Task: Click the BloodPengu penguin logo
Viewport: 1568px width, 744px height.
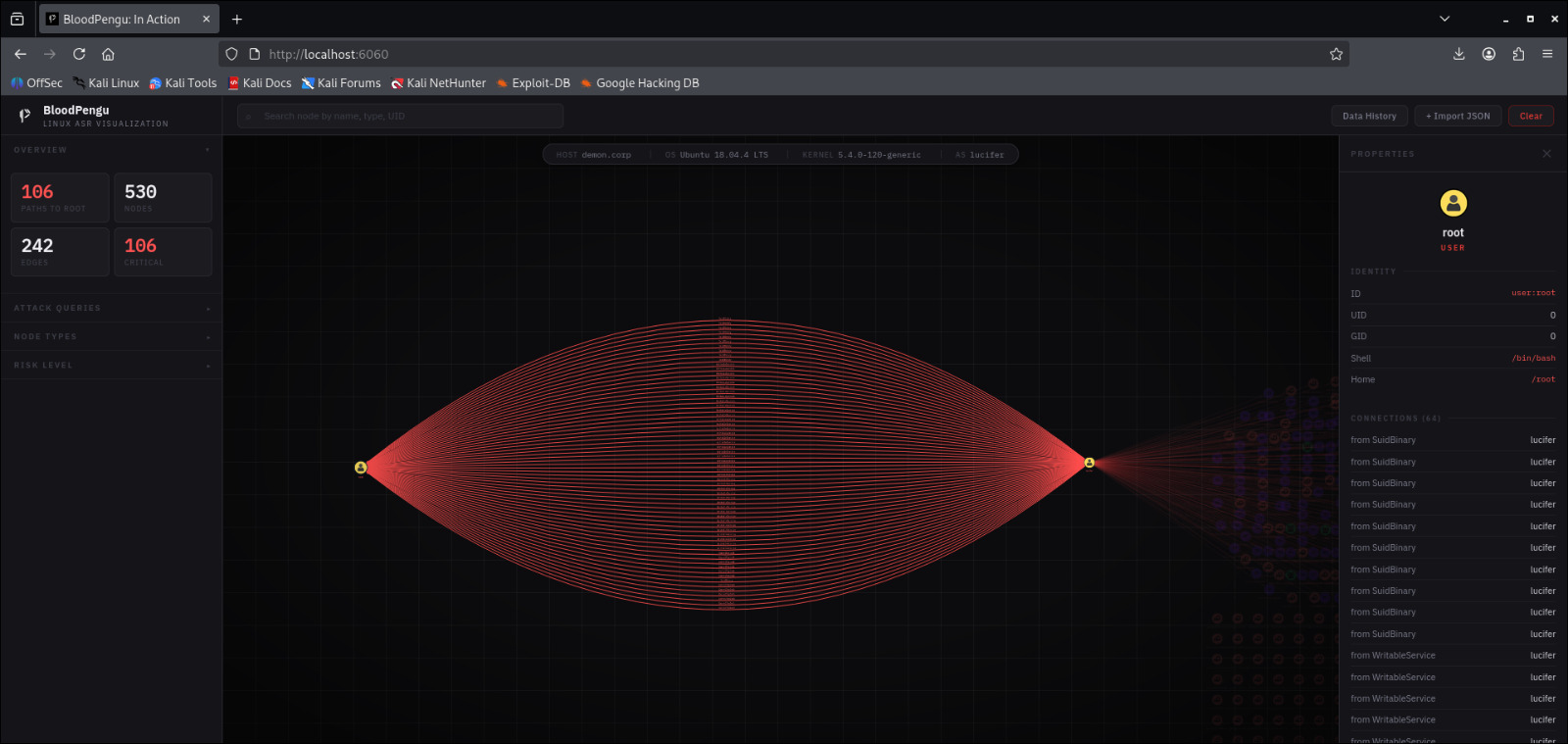Action: pos(24,116)
